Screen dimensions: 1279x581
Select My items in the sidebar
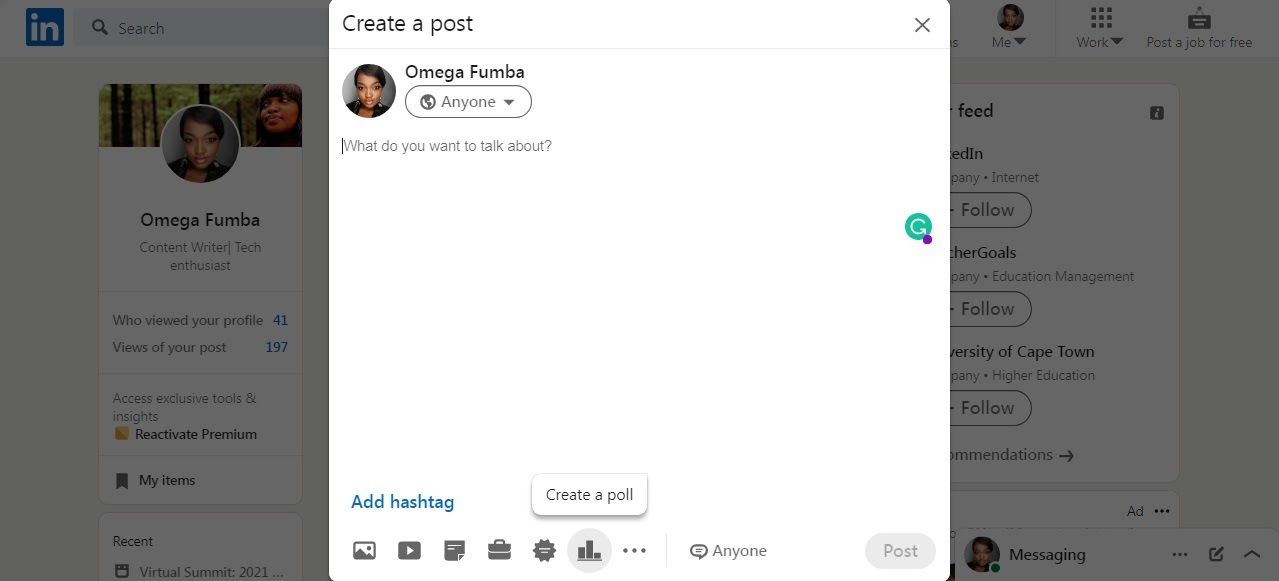point(166,480)
